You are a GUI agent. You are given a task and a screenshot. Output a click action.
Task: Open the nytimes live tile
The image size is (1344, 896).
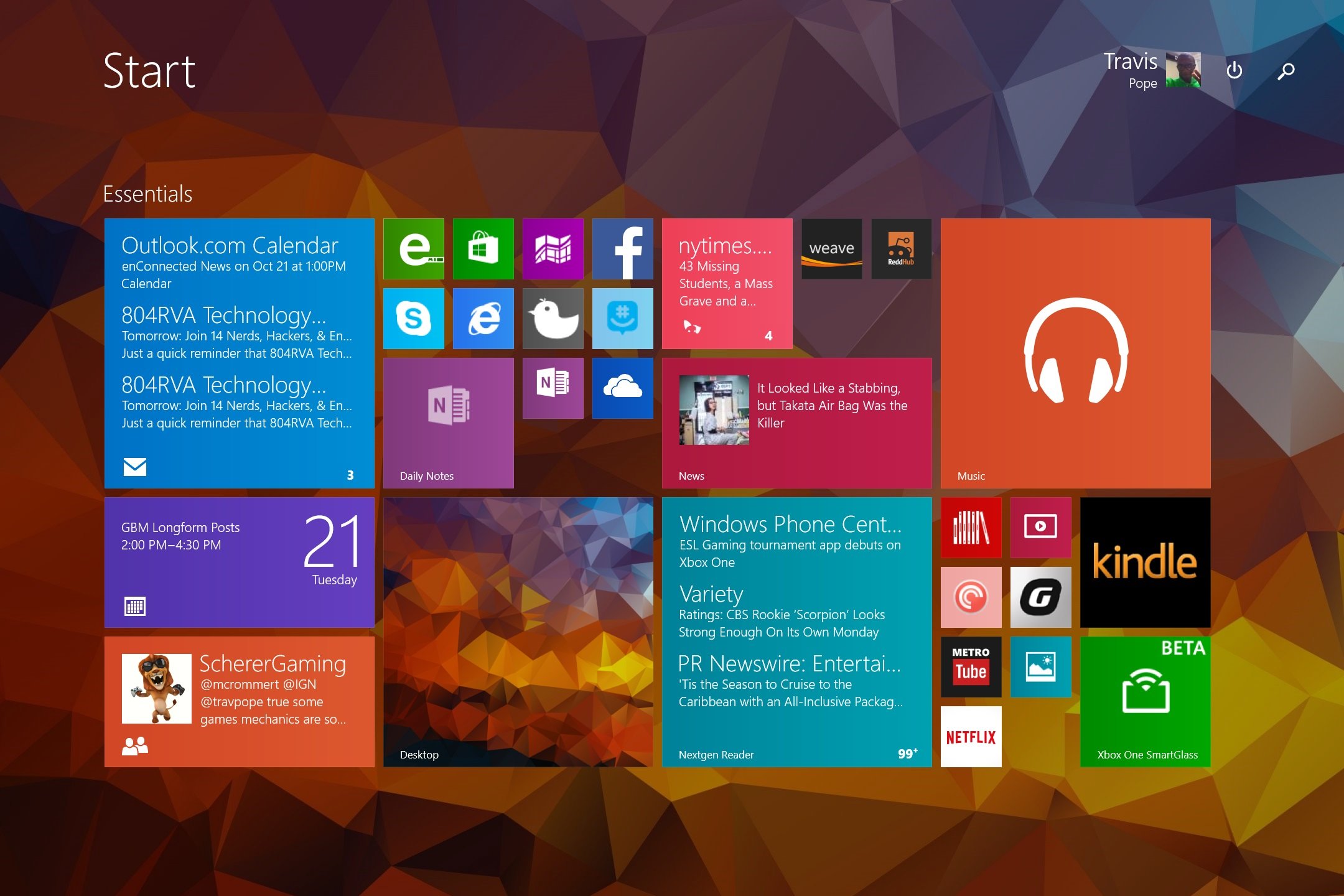(727, 284)
